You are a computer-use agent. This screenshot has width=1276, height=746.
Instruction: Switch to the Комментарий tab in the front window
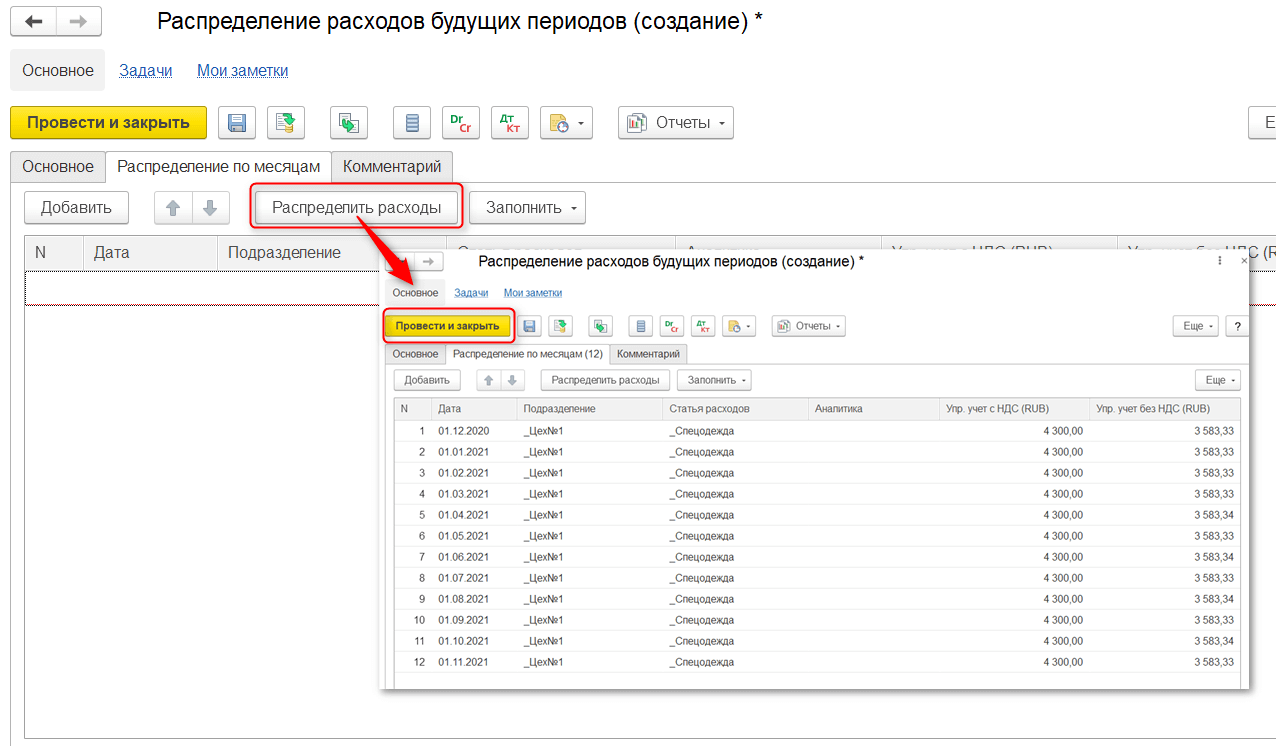tap(648, 354)
